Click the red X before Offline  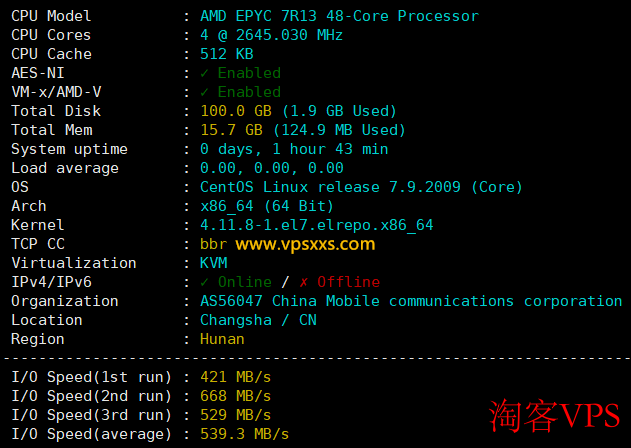tap(304, 282)
